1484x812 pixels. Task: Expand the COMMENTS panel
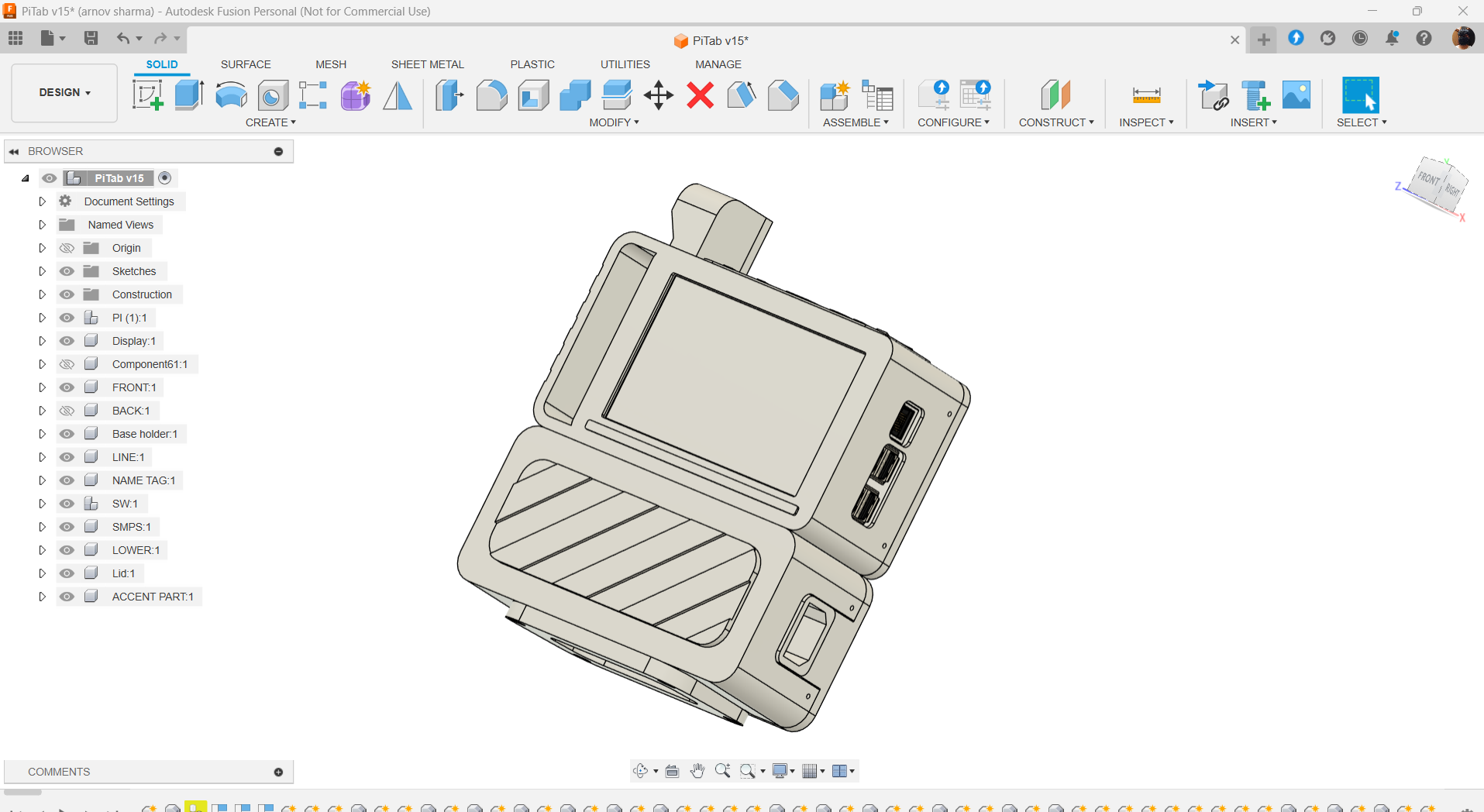pos(278,772)
